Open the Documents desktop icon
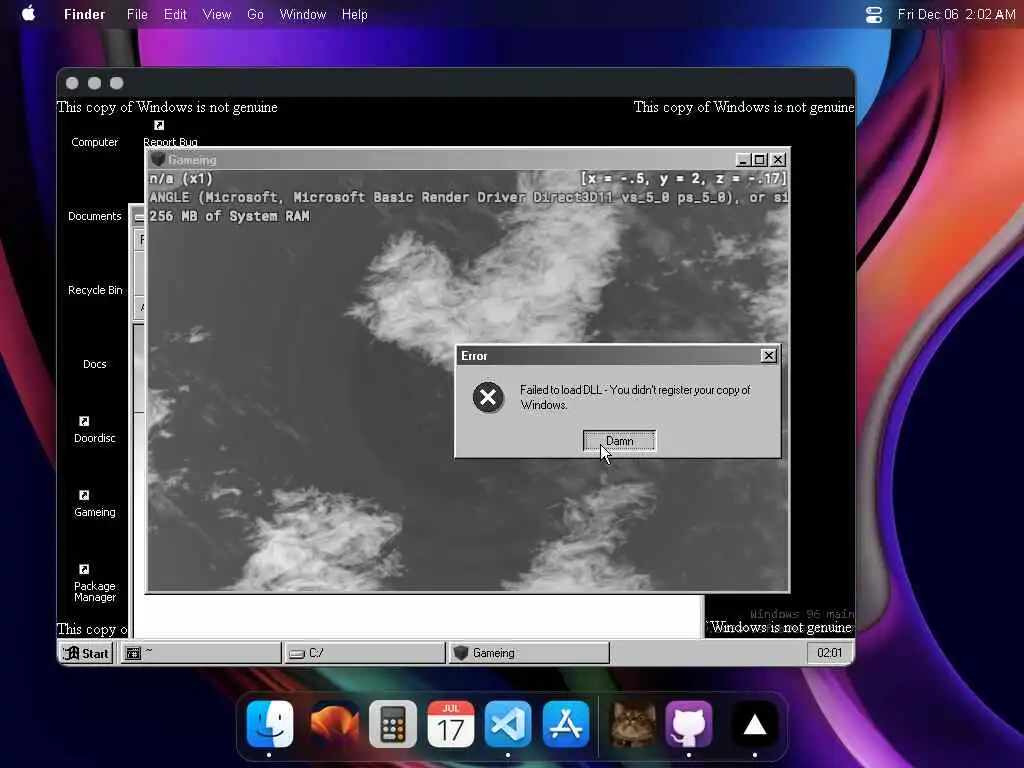Viewport: 1024px width, 768px height. (95, 216)
